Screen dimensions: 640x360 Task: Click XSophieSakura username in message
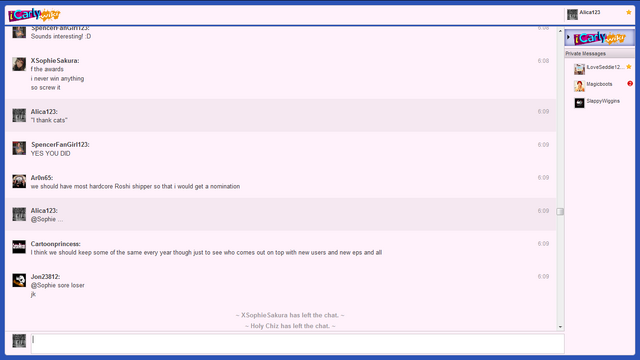tap(55, 60)
